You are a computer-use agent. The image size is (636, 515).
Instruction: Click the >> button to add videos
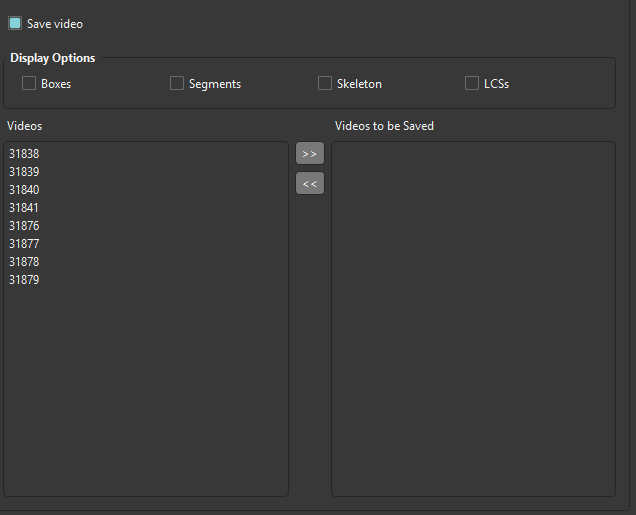[310, 153]
